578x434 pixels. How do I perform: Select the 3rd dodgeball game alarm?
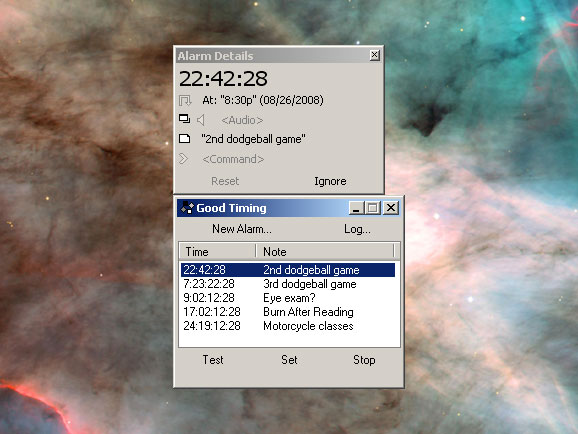pyautogui.click(x=288, y=284)
